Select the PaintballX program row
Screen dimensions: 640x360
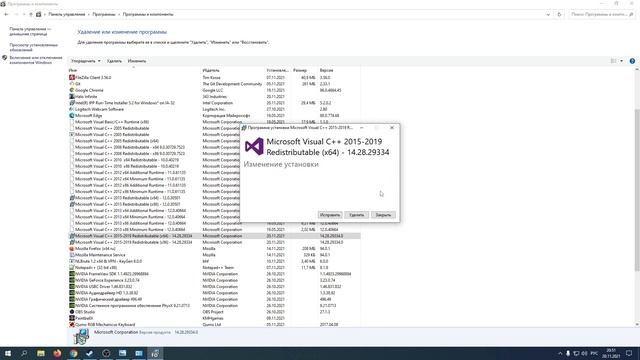pyautogui.click(x=214, y=318)
